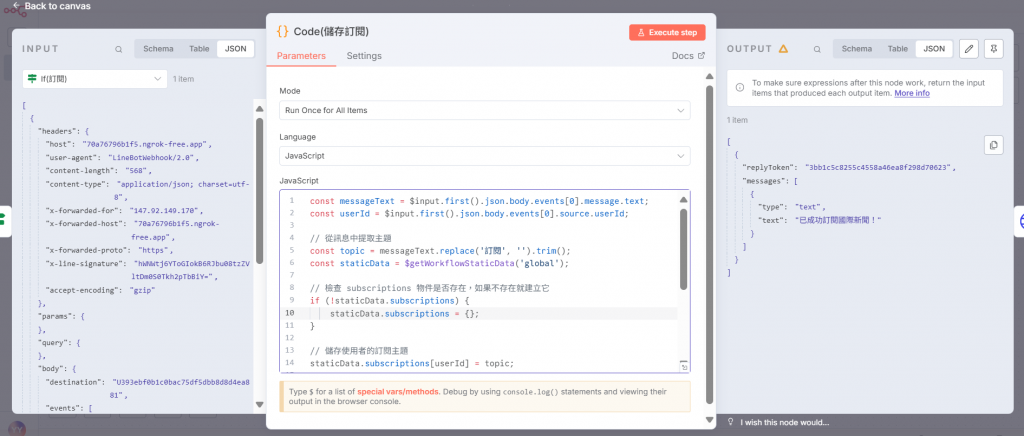Click the "destination" key in the input body
The image size is (1024, 436).
pos(75,381)
